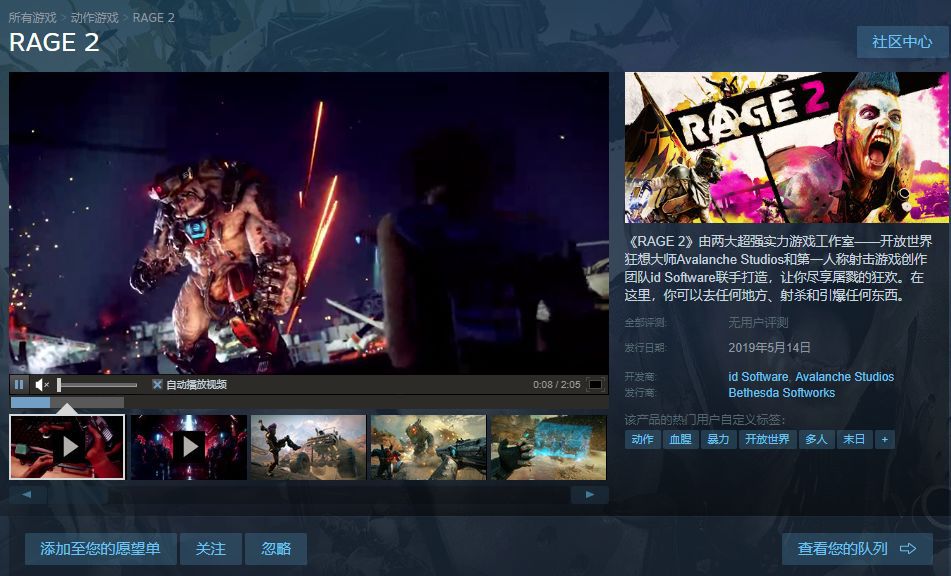The width and height of the screenshot is (951, 576).
Task: Select the 血腥 gore tag
Action: (x=680, y=439)
